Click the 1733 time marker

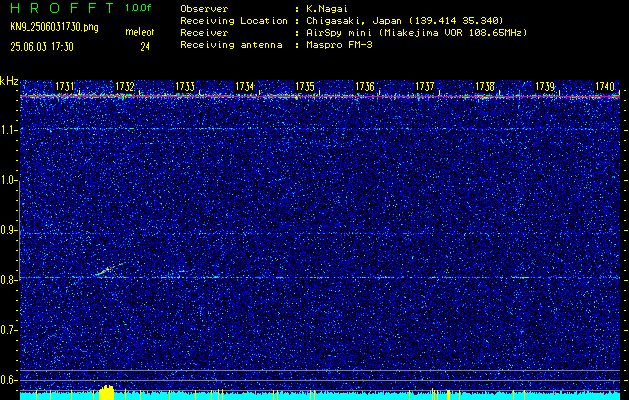(185, 86)
